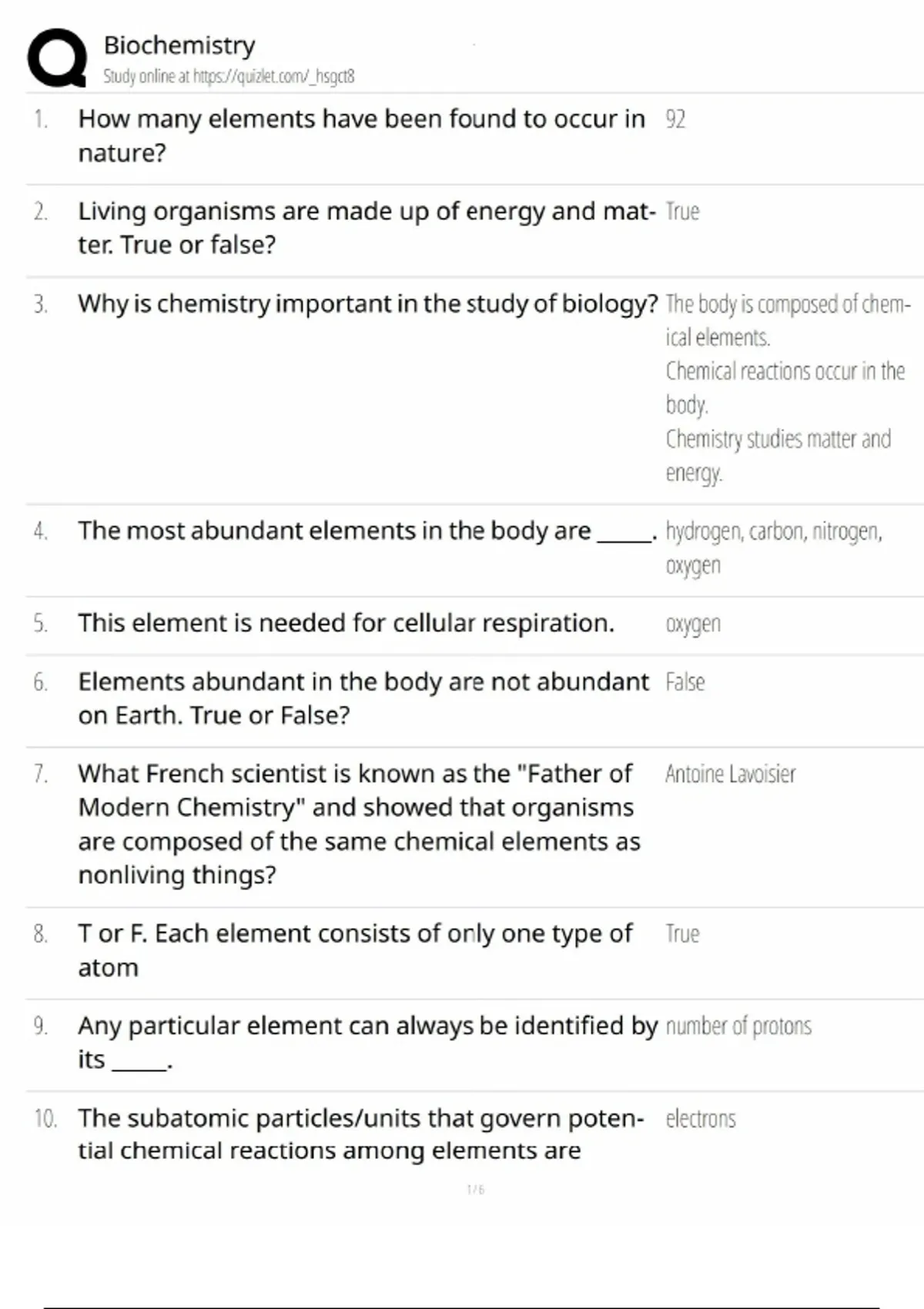924x1309 pixels.
Task: Select the True answer for question 8
Action: 682,933
